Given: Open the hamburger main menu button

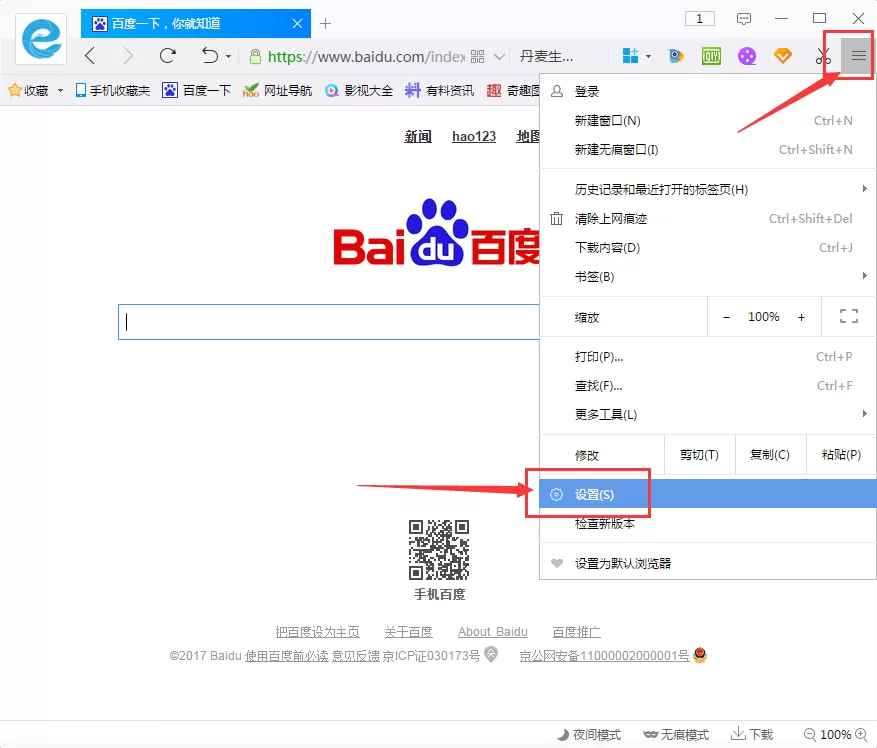Looking at the screenshot, I should tap(858, 56).
